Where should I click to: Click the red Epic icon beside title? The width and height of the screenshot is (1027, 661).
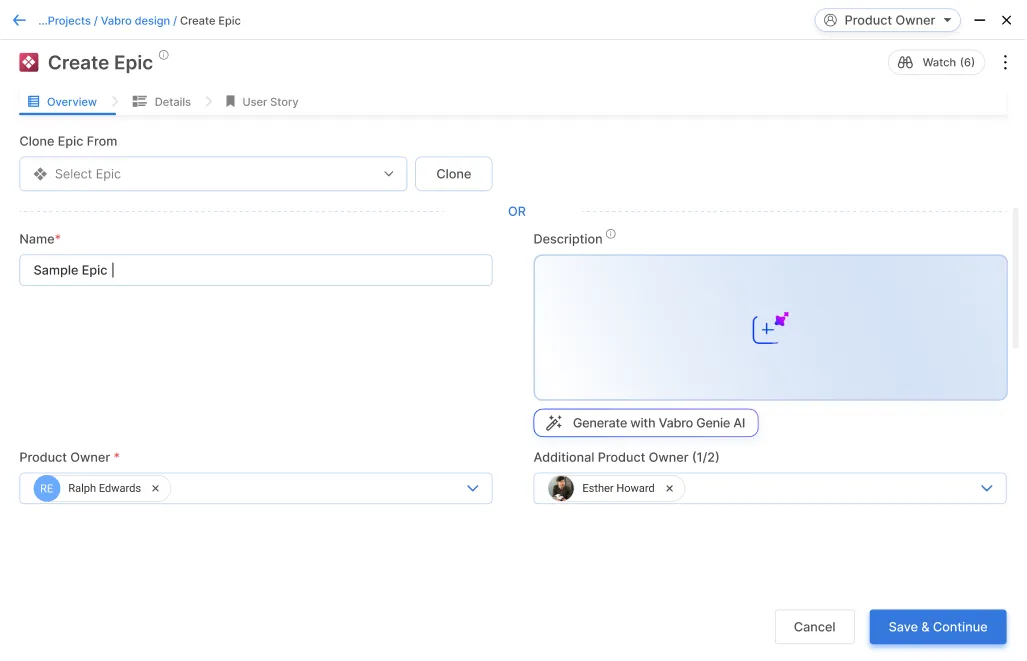pyautogui.click(x=29, y=63)
